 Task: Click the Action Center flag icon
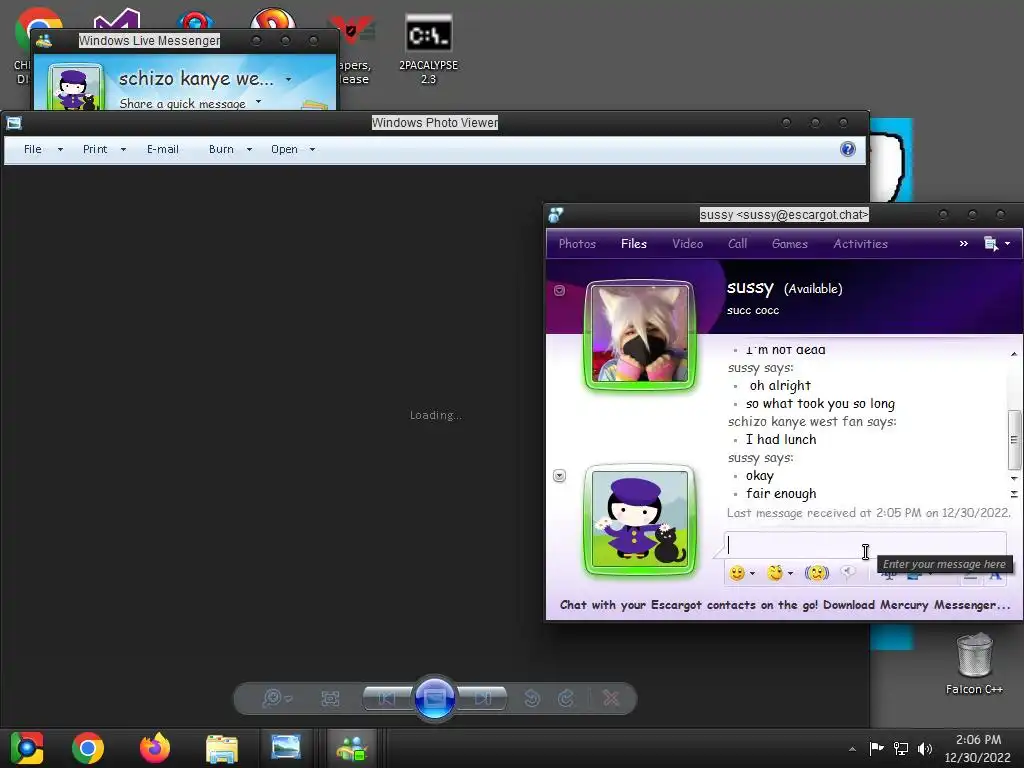pyautogui.click(x=876, y=749)
